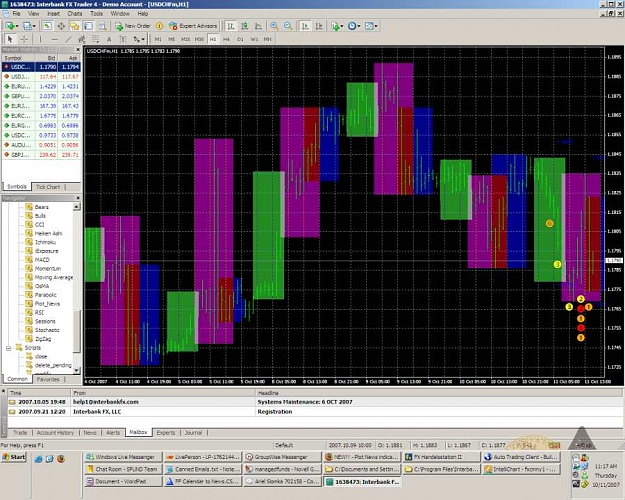The width and height of the screenshot is (625, 500).
Task: Open the Systems Maintenance mail message
Action: (315, 402)
